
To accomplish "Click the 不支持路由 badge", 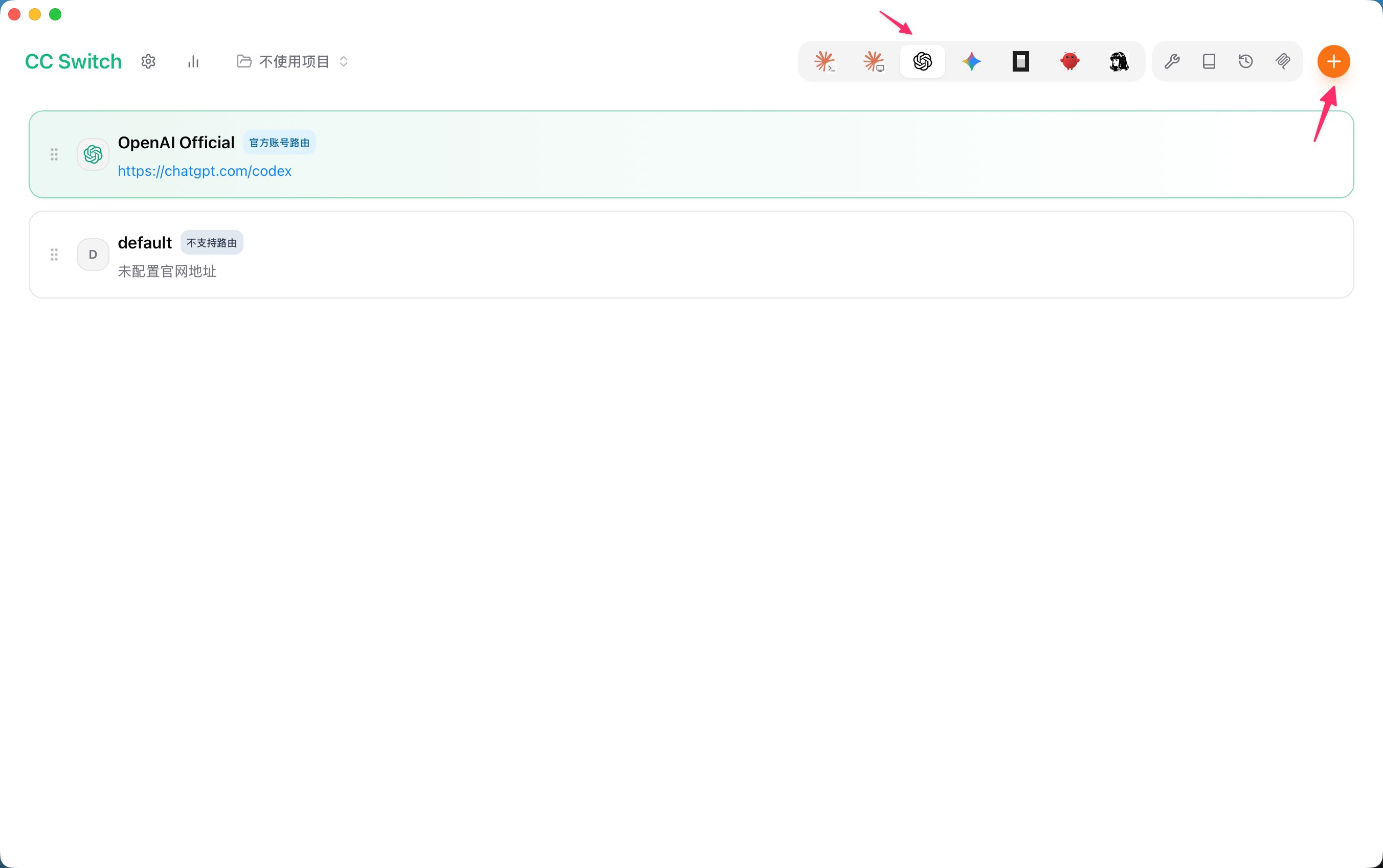I will (211, 243).
